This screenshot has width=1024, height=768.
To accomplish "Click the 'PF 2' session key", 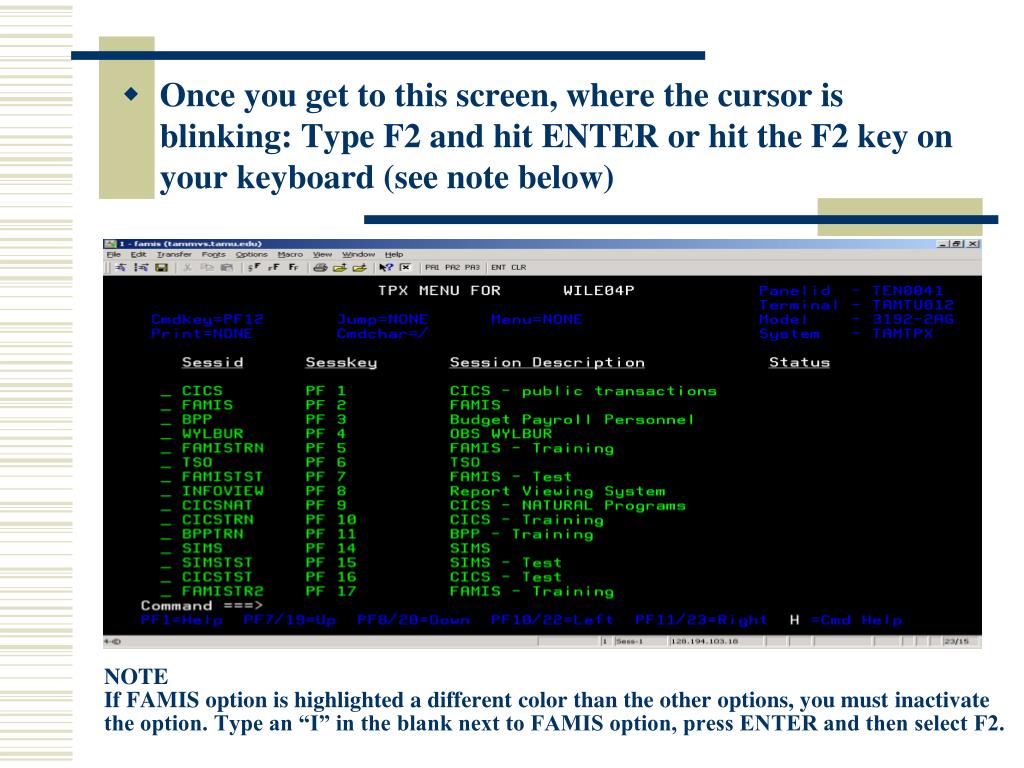I will [x=326, y=406].
